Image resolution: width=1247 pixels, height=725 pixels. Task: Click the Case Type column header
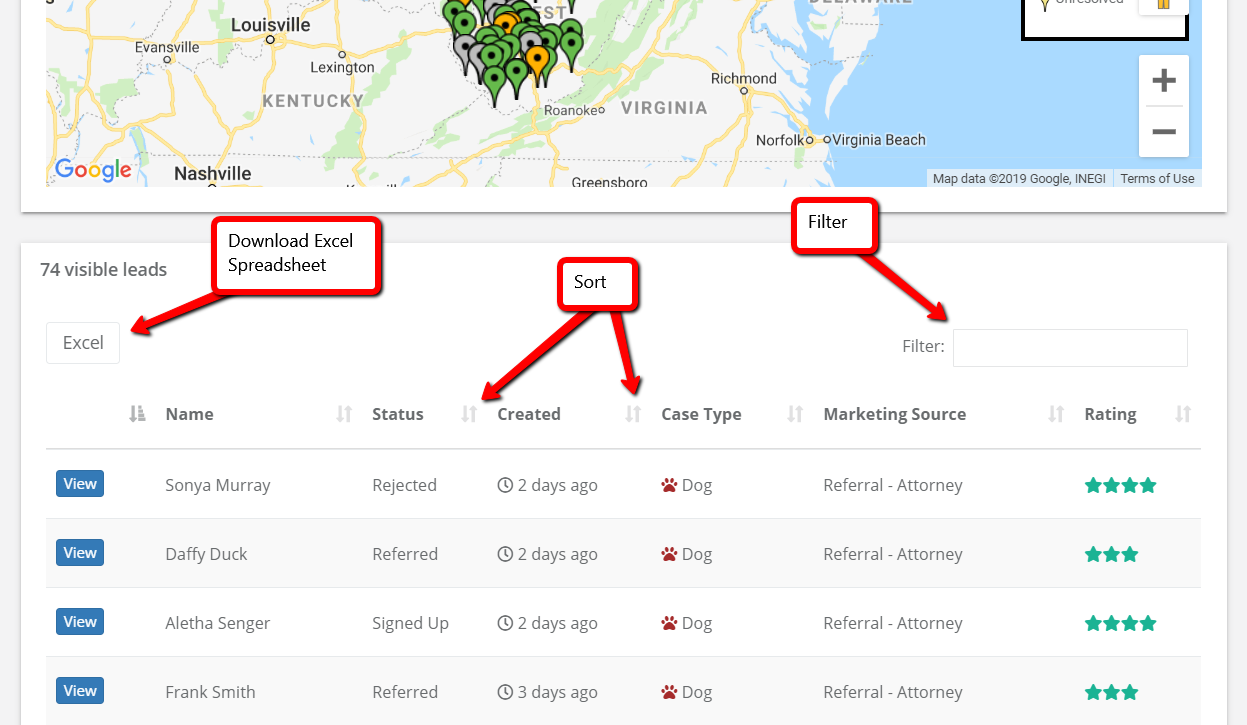click(x=701, y=414)
